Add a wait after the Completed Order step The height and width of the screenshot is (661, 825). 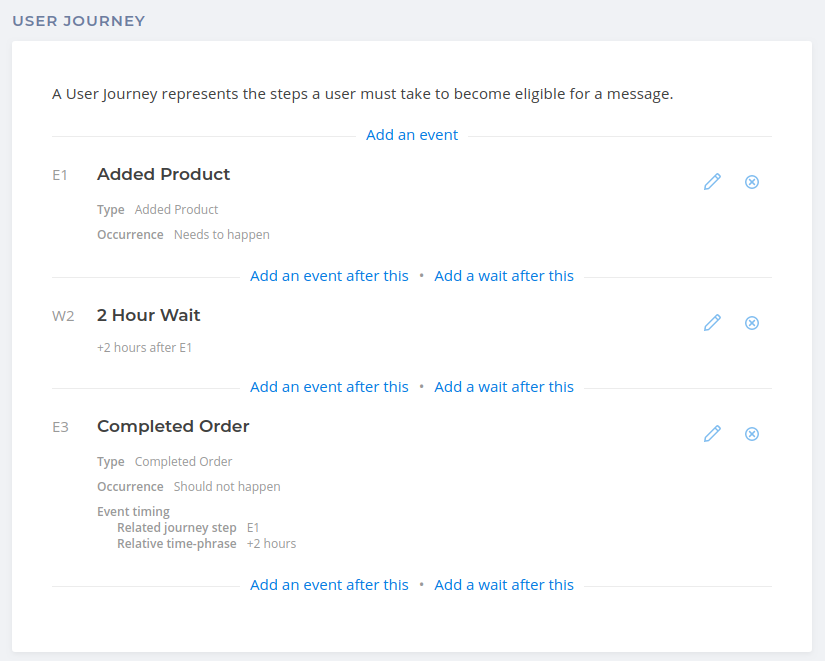click(x=504, y=585)
